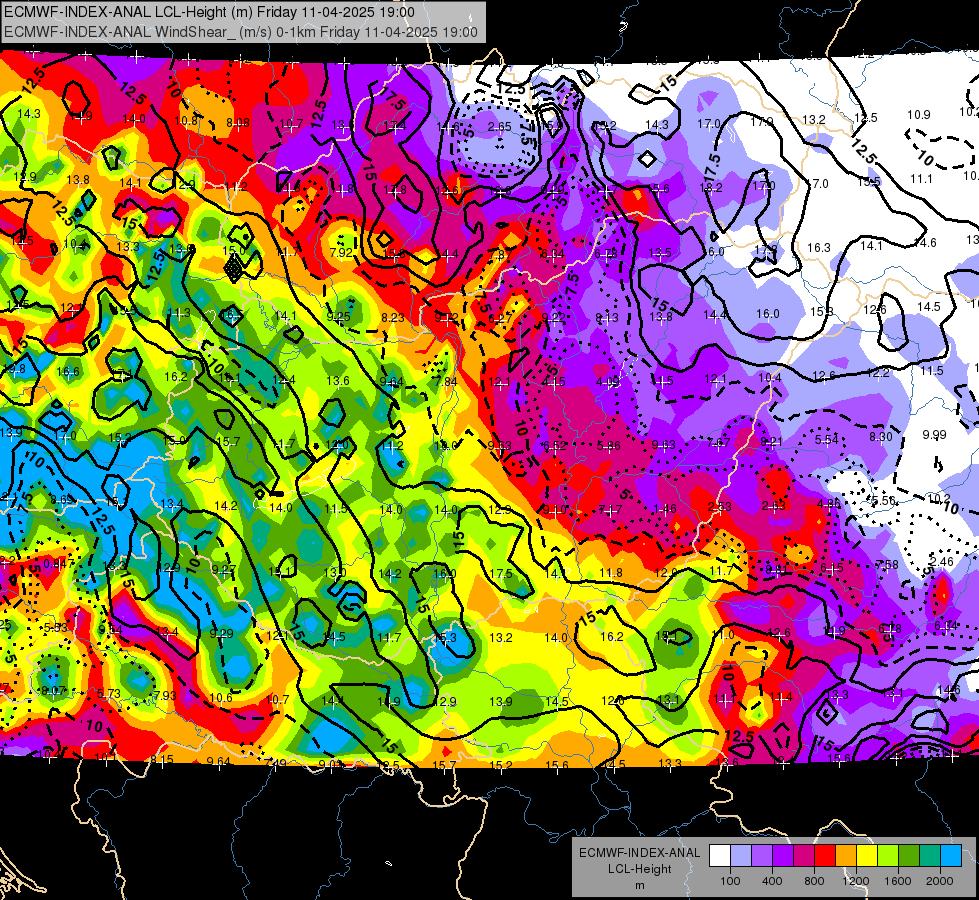Click the 5.54 wind shear value
This screenshot has height=900, width=979.
827,440
